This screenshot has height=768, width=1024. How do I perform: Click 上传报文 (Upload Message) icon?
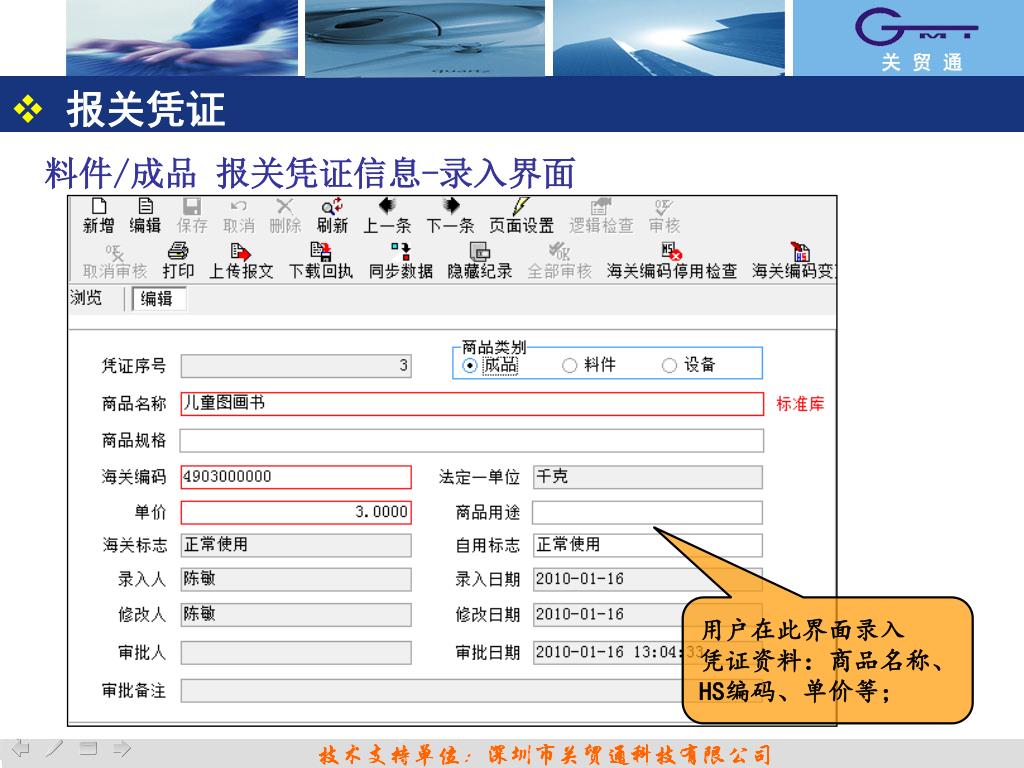[x=241, y=261]
